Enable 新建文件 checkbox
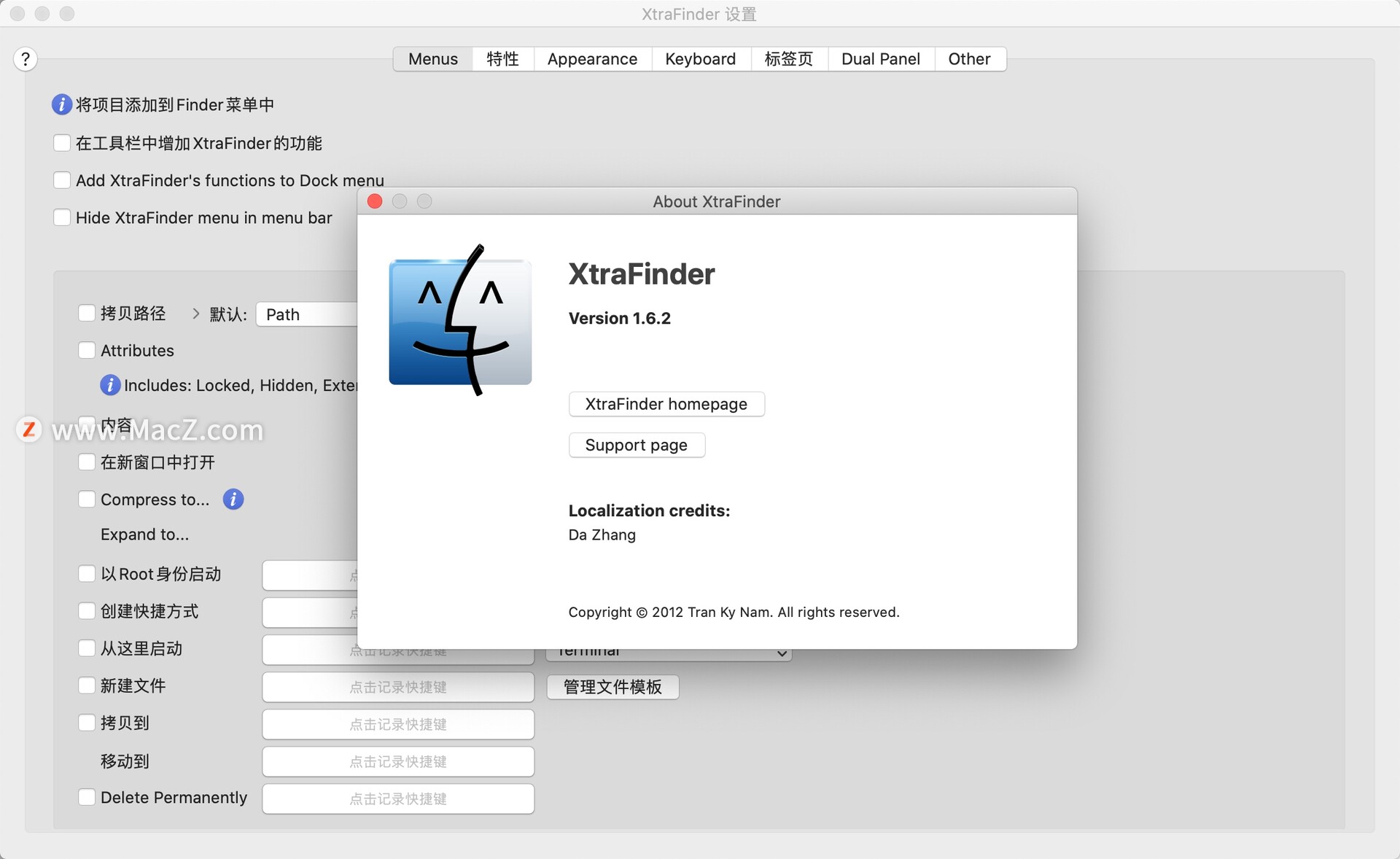This screenshot has height=859, width=1400. click(87, 685)
